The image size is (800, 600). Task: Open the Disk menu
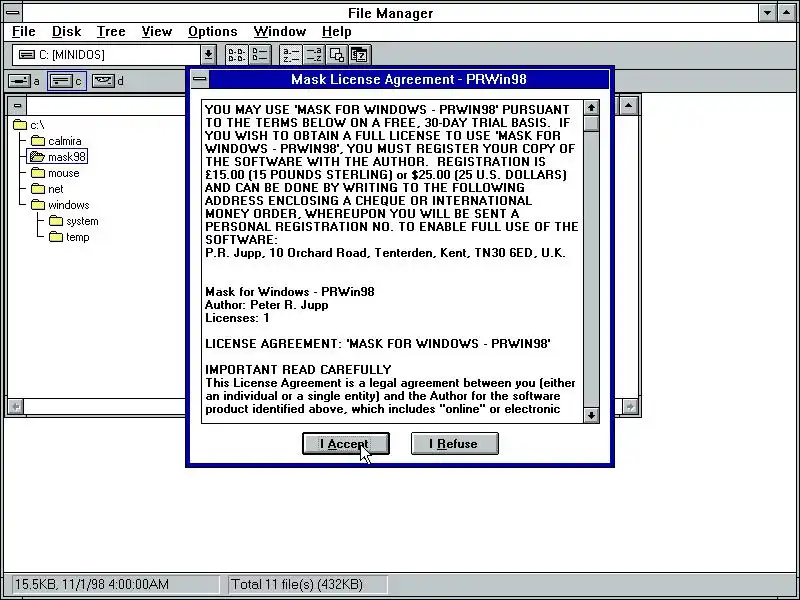click(66, 32)
